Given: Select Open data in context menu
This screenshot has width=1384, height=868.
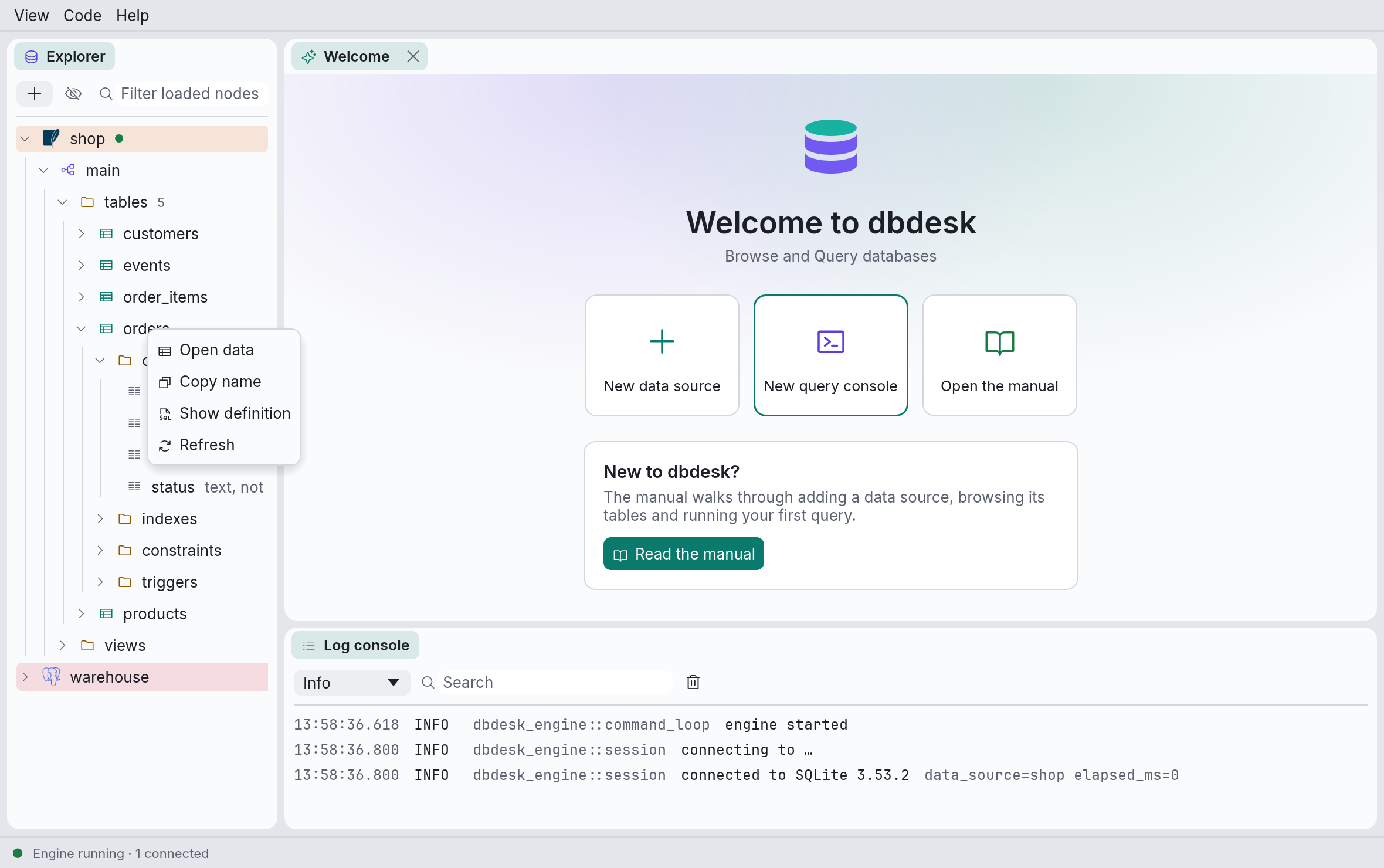Looking at the screenshot, I should [224, 350].
